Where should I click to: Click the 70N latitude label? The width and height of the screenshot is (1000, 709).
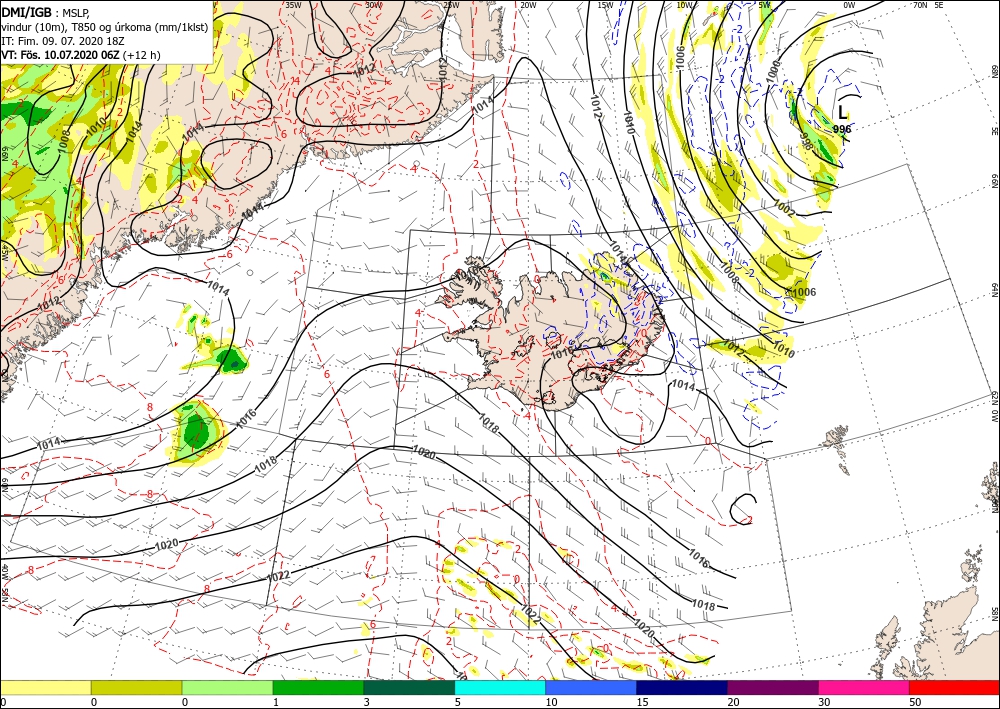click(920, 5)
